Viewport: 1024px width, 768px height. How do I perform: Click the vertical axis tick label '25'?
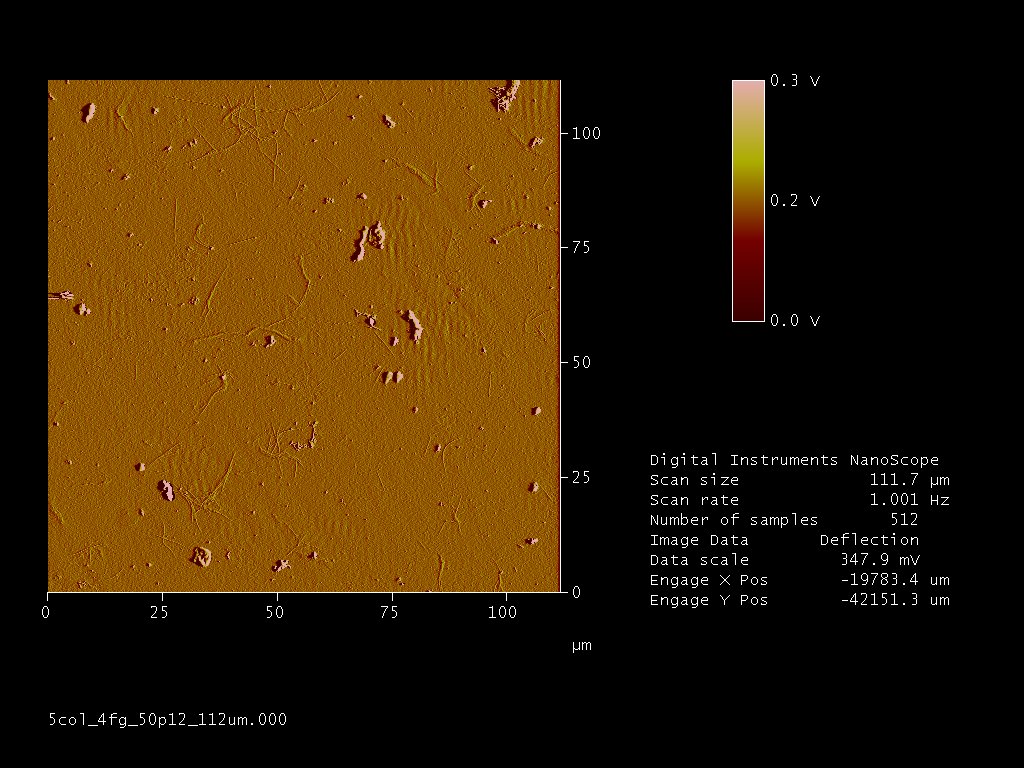point(581,477)
